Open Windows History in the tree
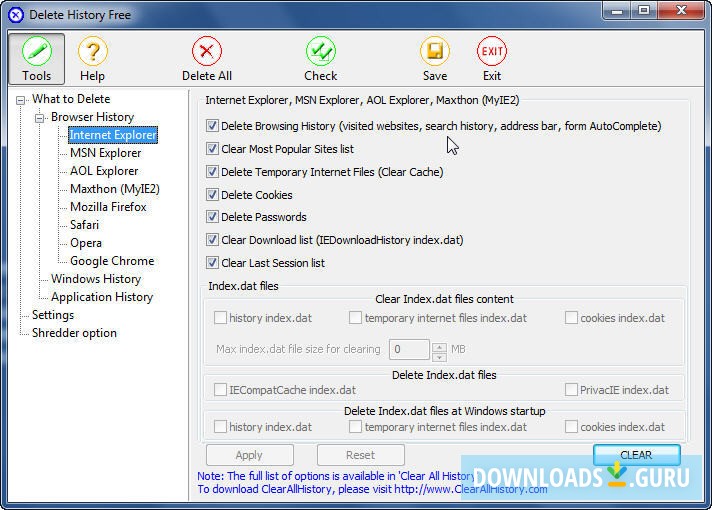Image resolution: width=712 pixels, height=510 pixels. (x=96, y=279)
